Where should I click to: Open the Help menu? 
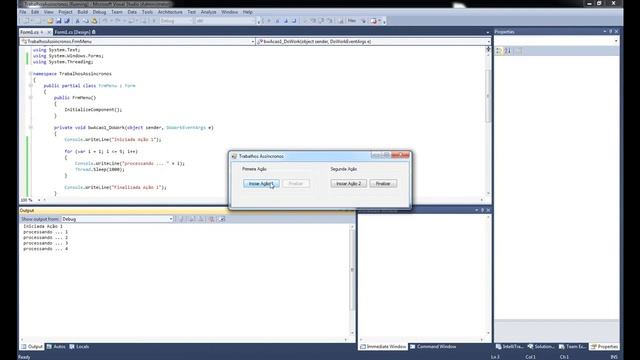(248, 12)
